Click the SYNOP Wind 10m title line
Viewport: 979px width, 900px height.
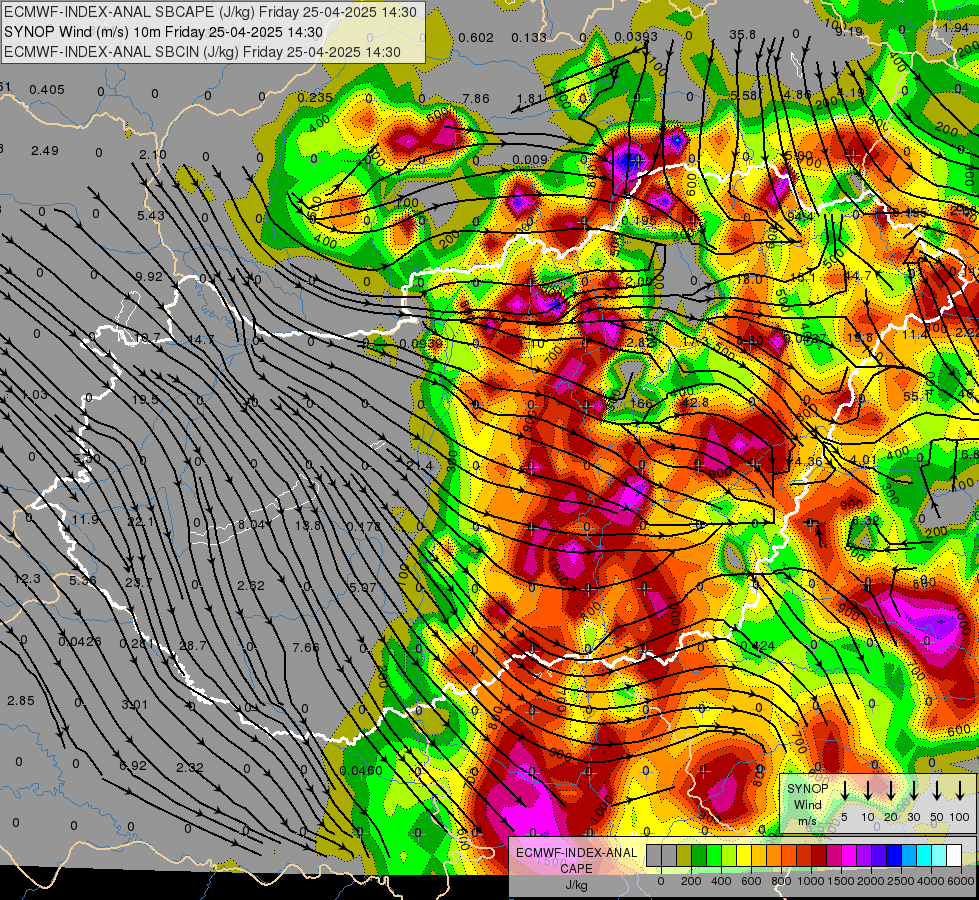click(x=163, y=32)
